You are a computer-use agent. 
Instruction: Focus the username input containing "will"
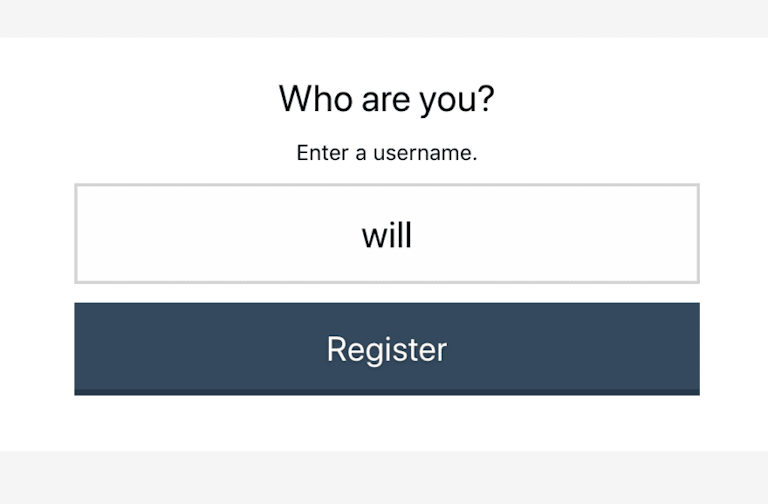point(387,234)
